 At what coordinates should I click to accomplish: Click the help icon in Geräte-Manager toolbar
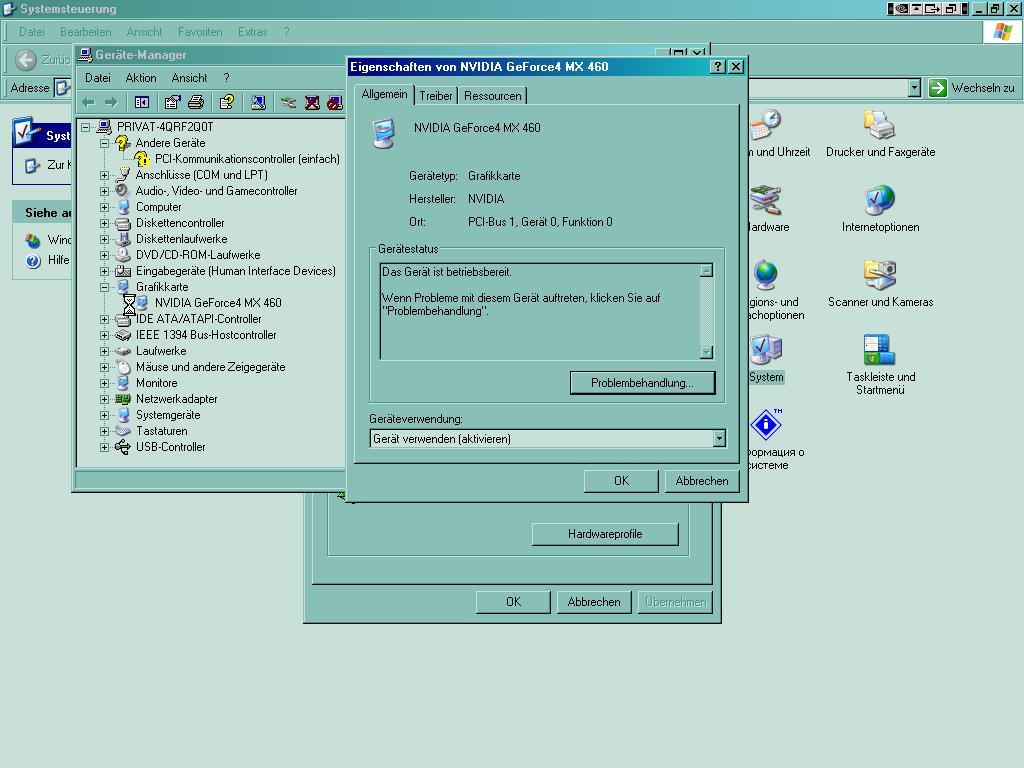(227, 102)
